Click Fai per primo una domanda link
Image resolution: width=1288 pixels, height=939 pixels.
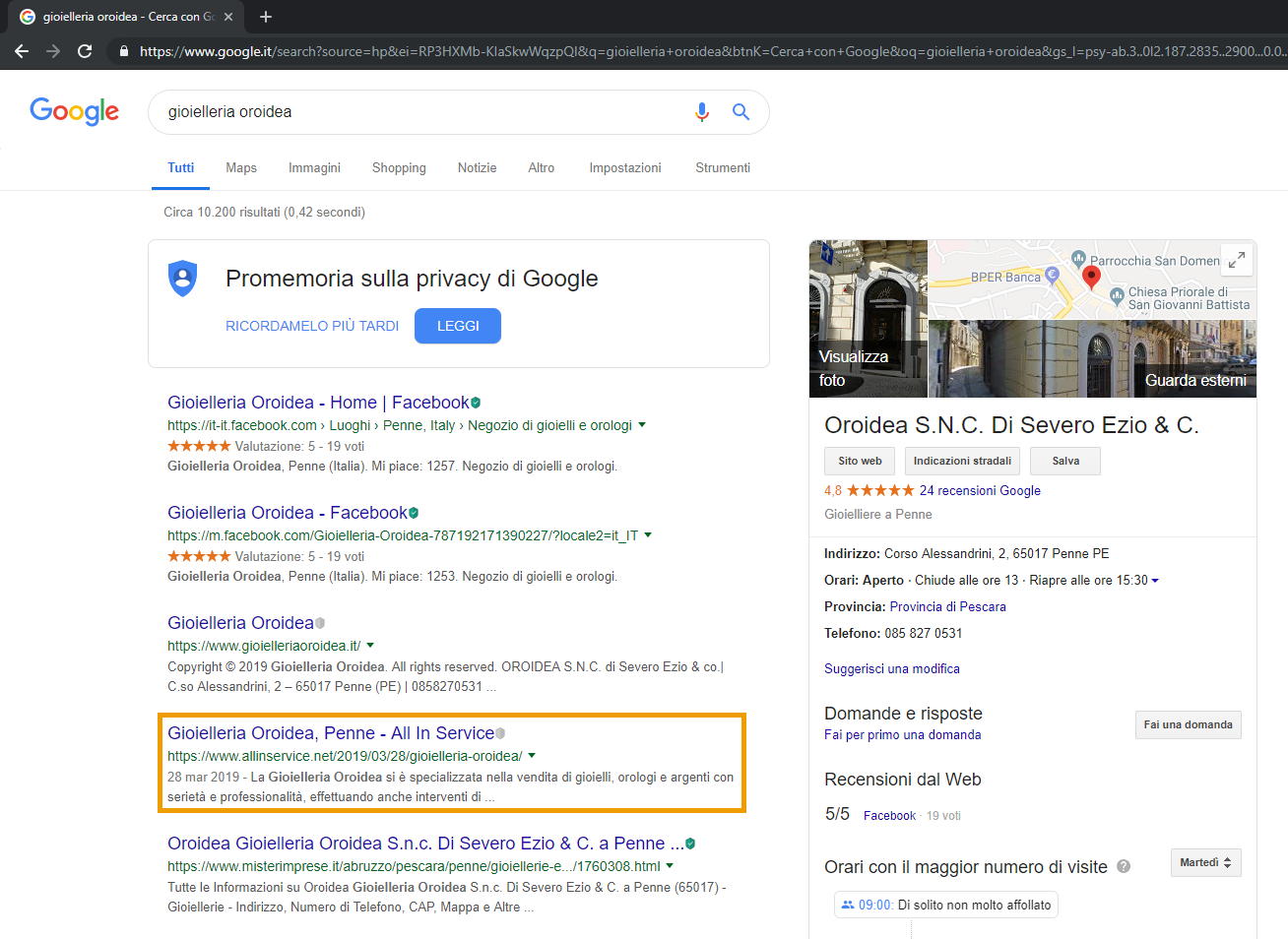pos(903,734)
